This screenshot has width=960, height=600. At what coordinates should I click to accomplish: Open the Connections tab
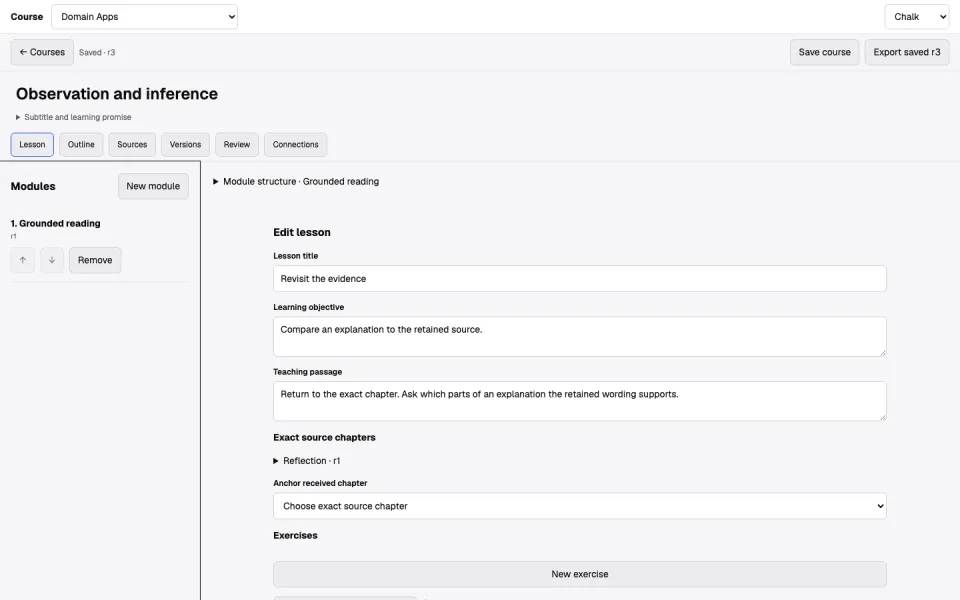296,144
